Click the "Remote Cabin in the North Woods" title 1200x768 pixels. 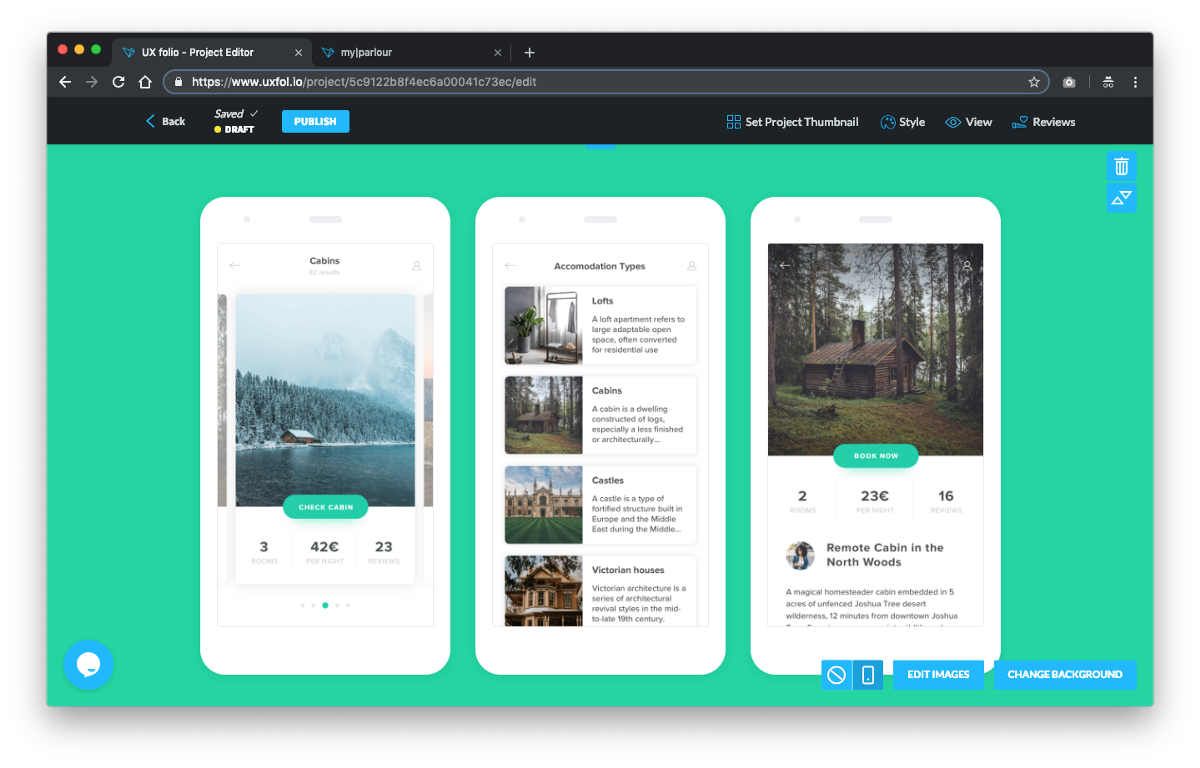[885, 555]
